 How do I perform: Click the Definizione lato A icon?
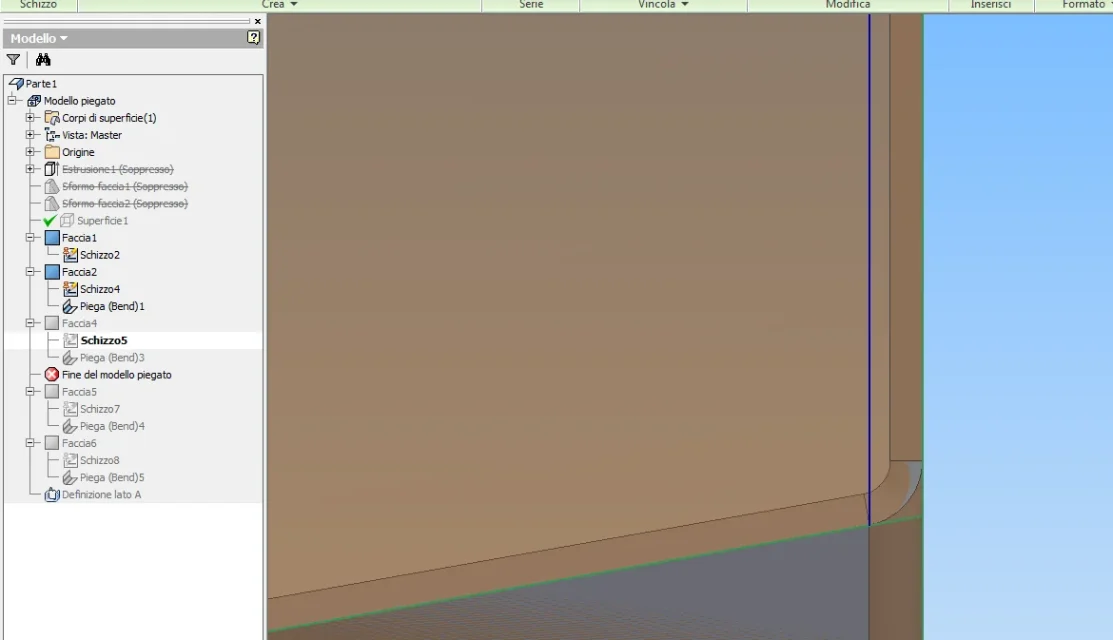[52, 495]
